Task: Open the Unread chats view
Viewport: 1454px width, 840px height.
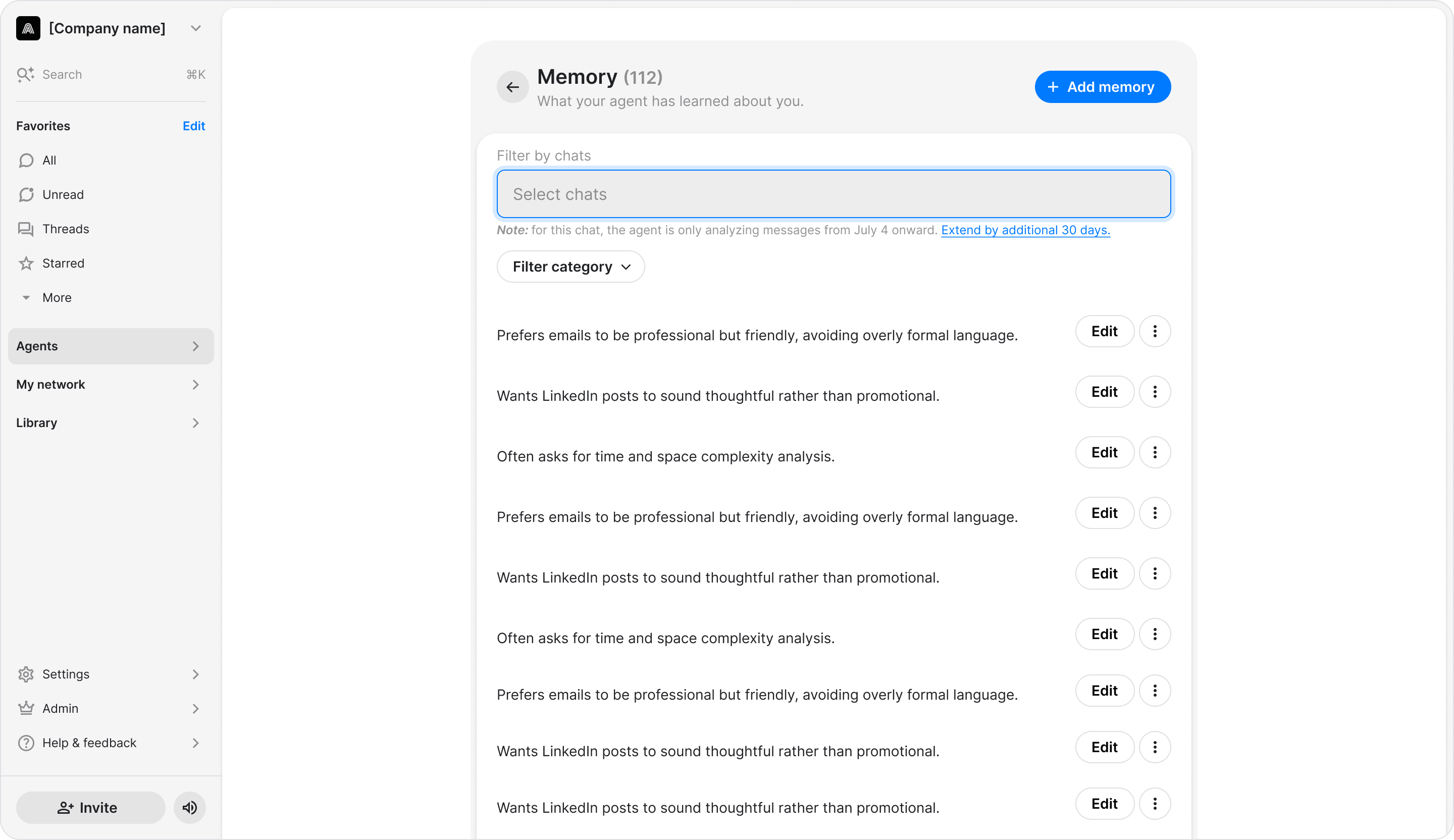Action: pyautogui.click(x=111, y=194)
